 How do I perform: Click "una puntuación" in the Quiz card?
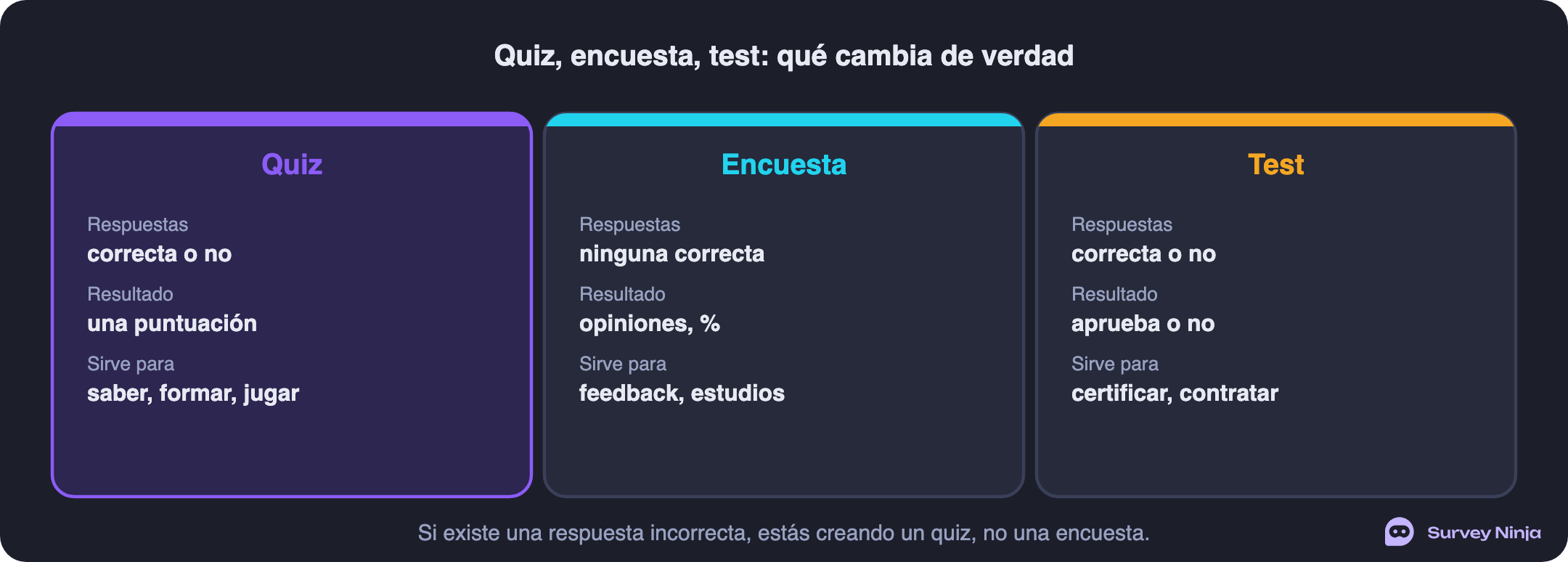(x=172, y=323)
